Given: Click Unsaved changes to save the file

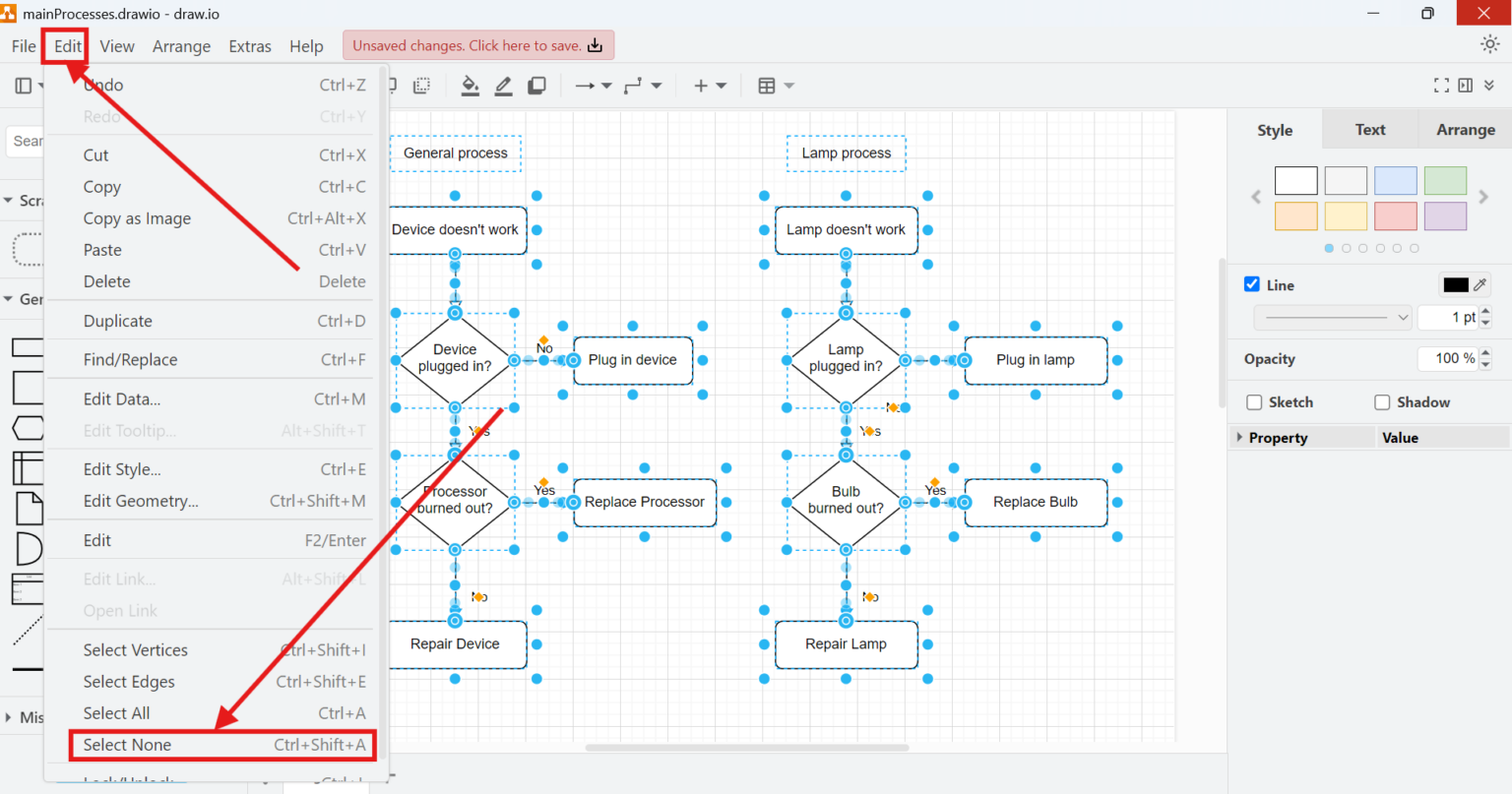Looking at the screenshot, I should point(477,44).
